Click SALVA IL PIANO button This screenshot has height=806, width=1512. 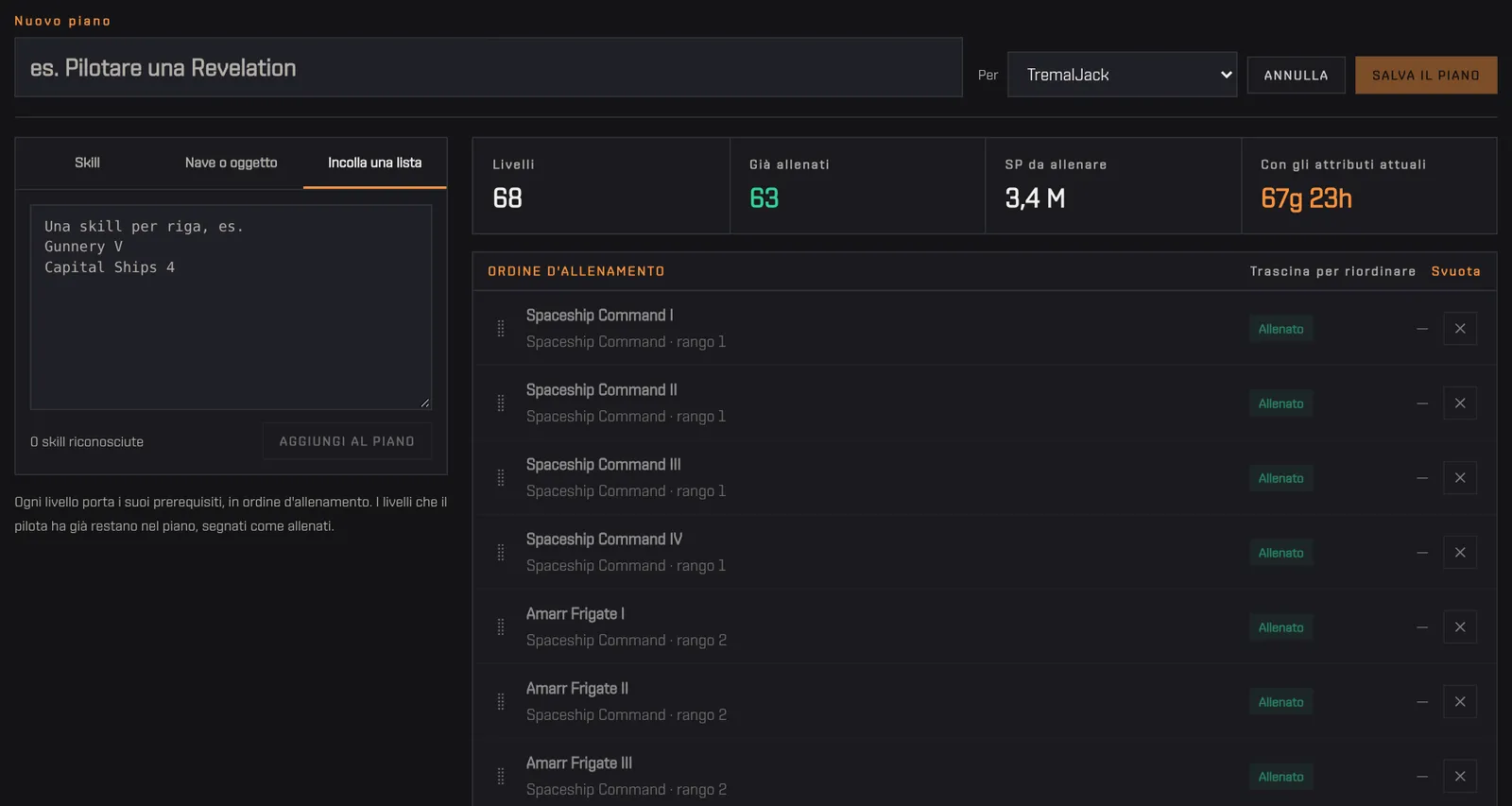[1426, 76]
